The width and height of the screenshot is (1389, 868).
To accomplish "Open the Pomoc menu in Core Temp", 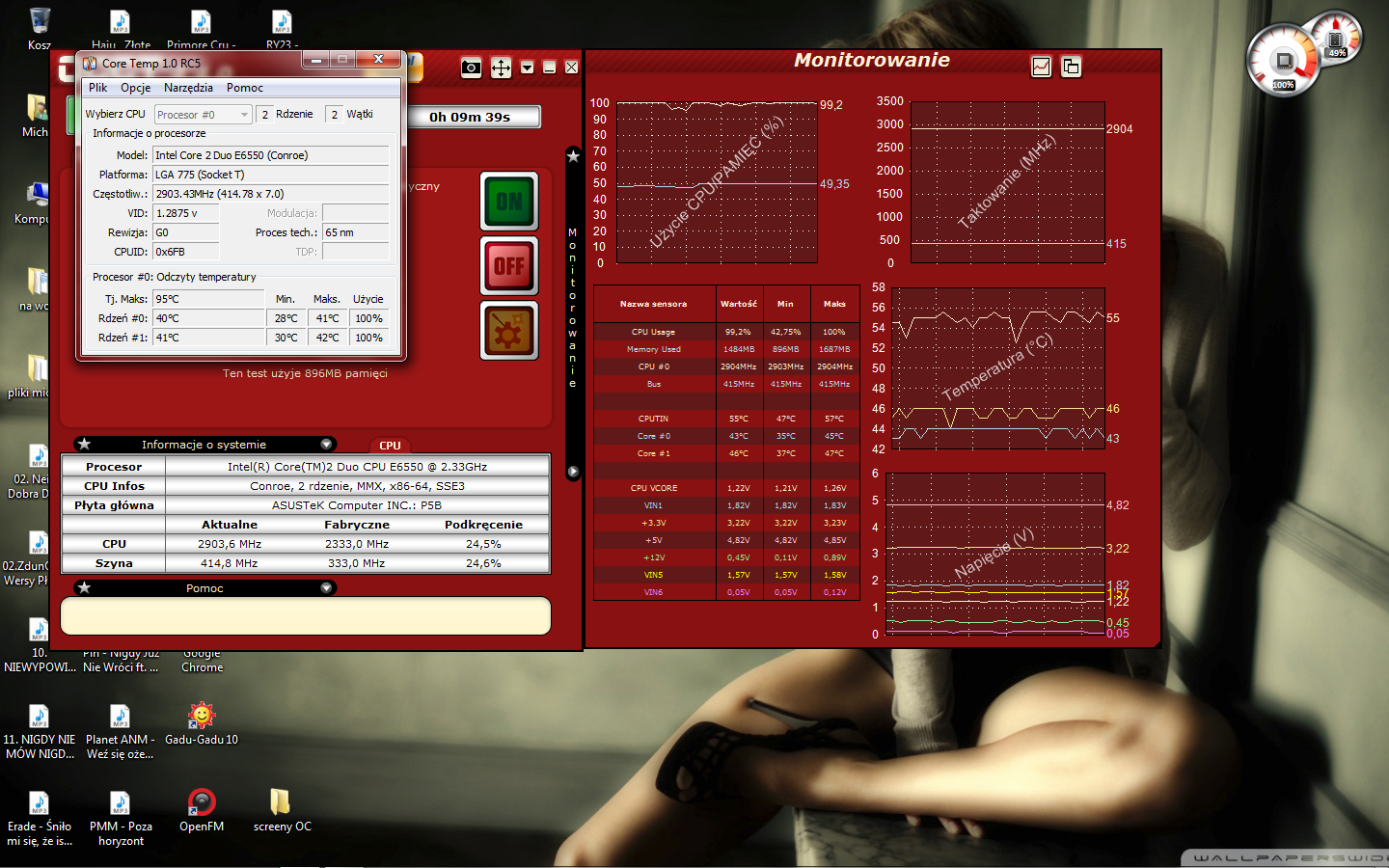I will 245,88.
